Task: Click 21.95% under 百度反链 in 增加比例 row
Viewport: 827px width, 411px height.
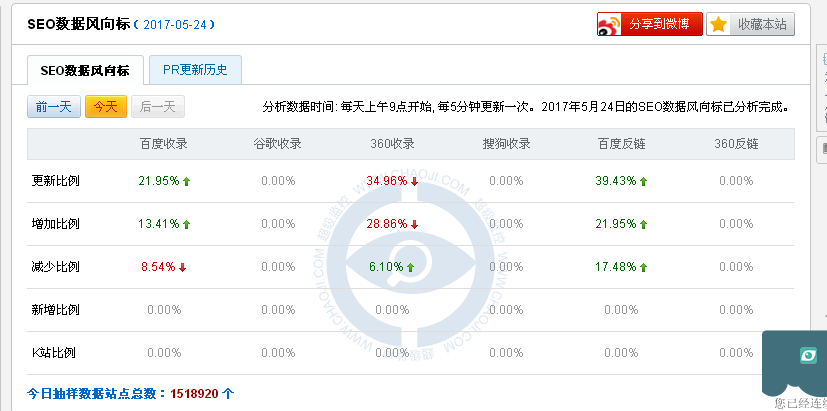Action: (616, 224)
